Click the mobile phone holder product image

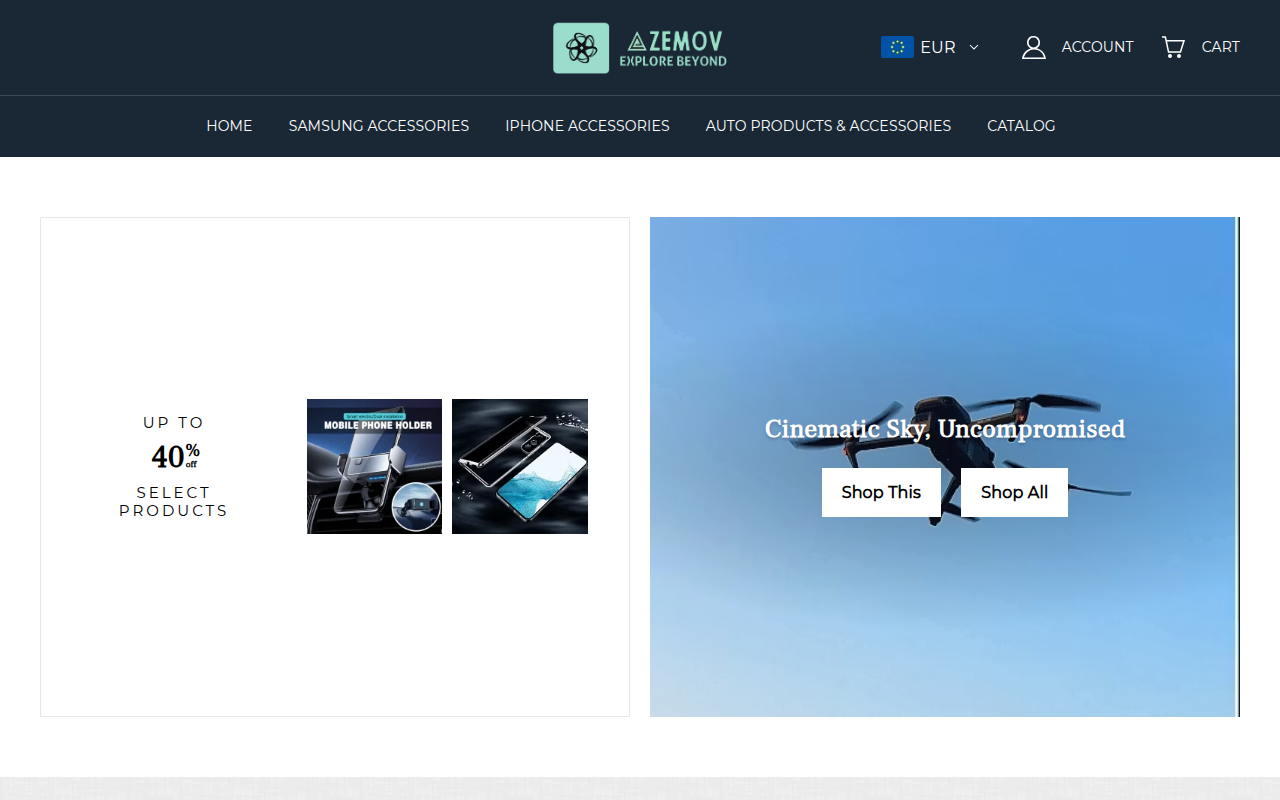(x=374, y=466)
